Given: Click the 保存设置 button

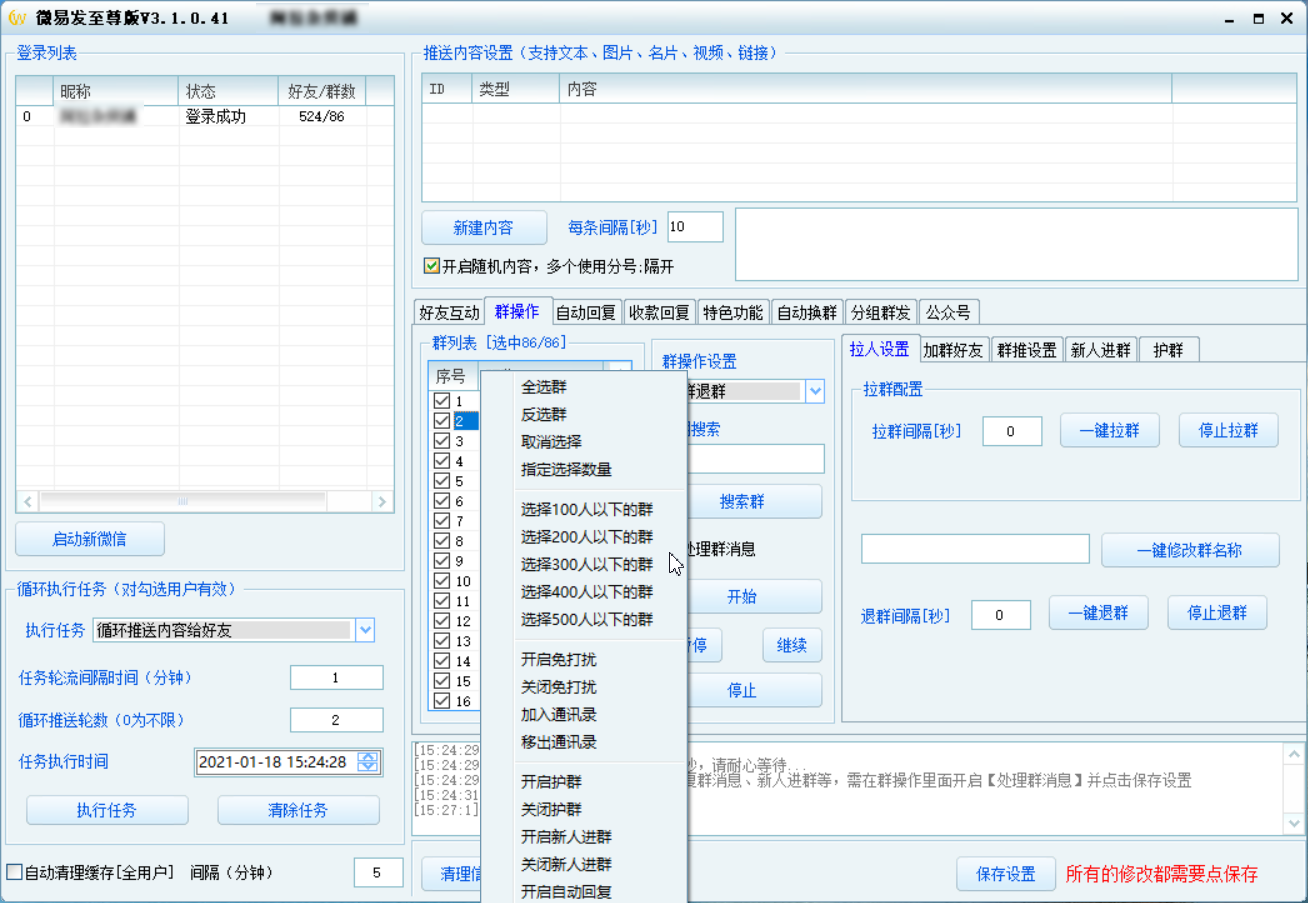Looking at the screenshot, I should coord(1006,874).
